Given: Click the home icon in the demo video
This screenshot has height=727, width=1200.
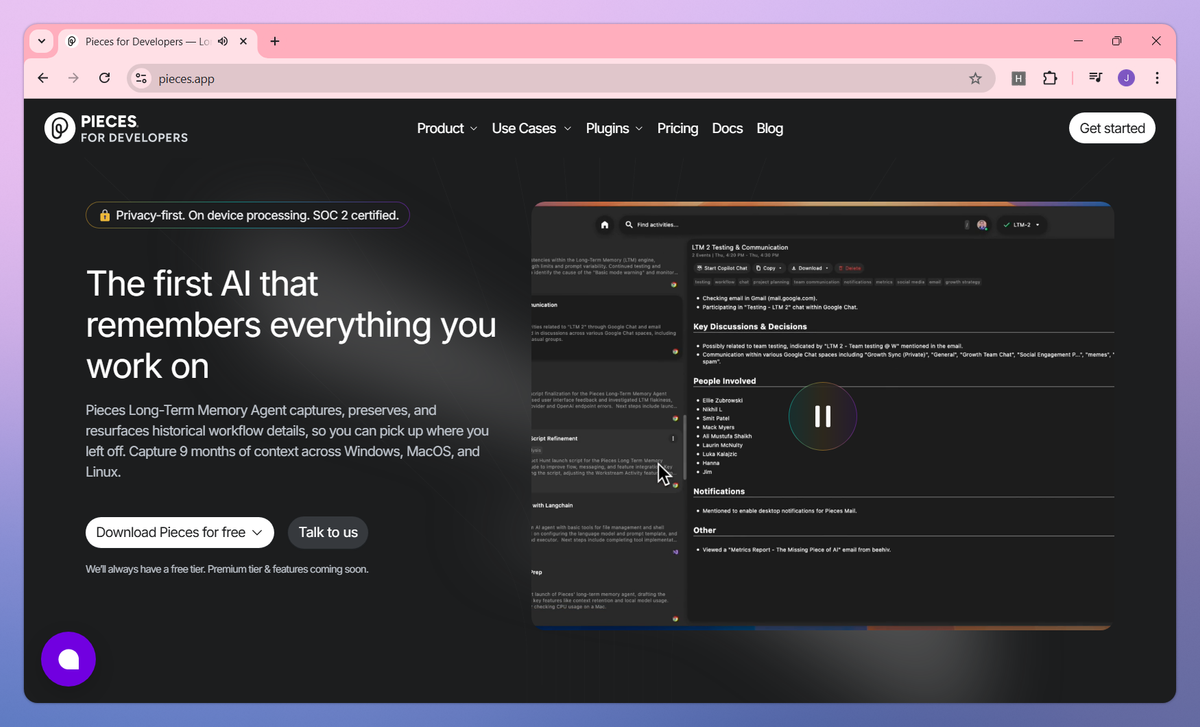Looking at the screenshot, I should (x=605, y=225).
